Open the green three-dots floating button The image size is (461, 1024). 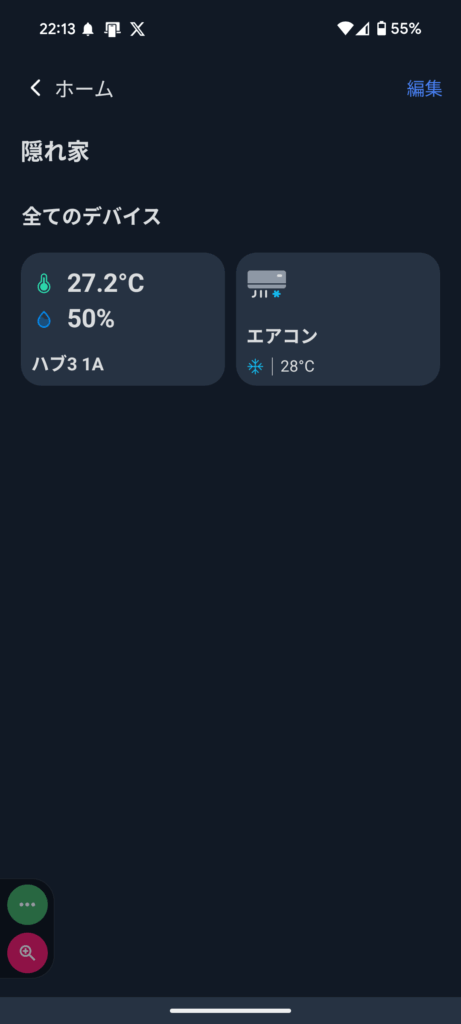(27, 904)
